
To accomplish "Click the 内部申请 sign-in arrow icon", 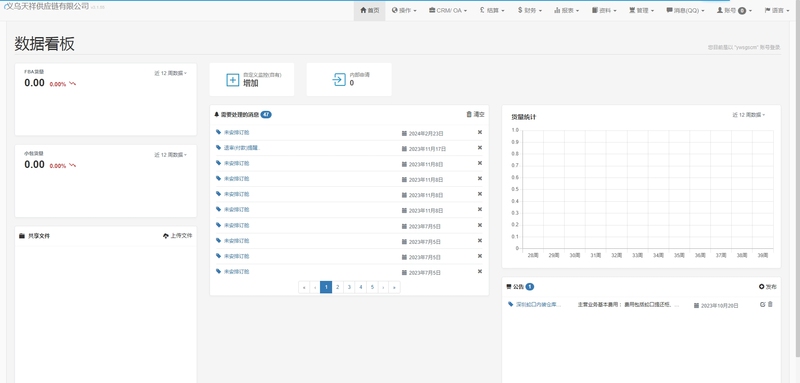I will pos(339,80).
